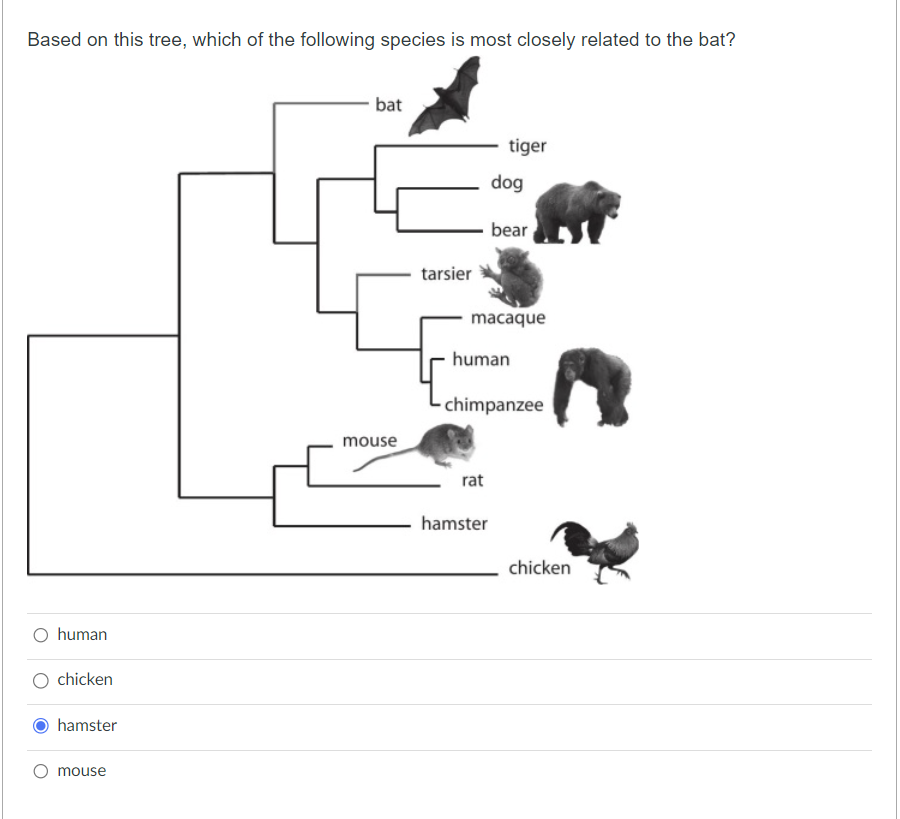Click the hamster branch label
Screen dimensions: 900x819
pyautogui.click(x=454, y=523)
